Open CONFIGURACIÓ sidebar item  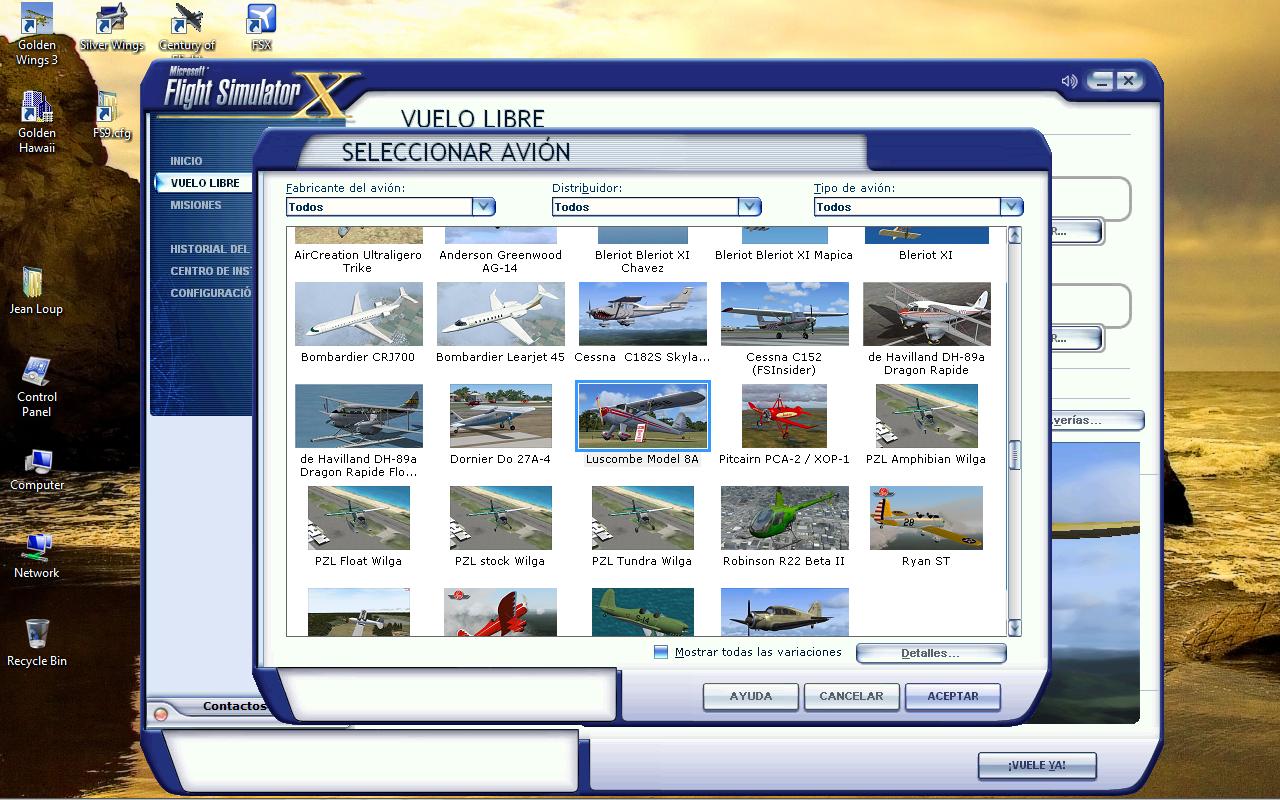coord(210,293)
